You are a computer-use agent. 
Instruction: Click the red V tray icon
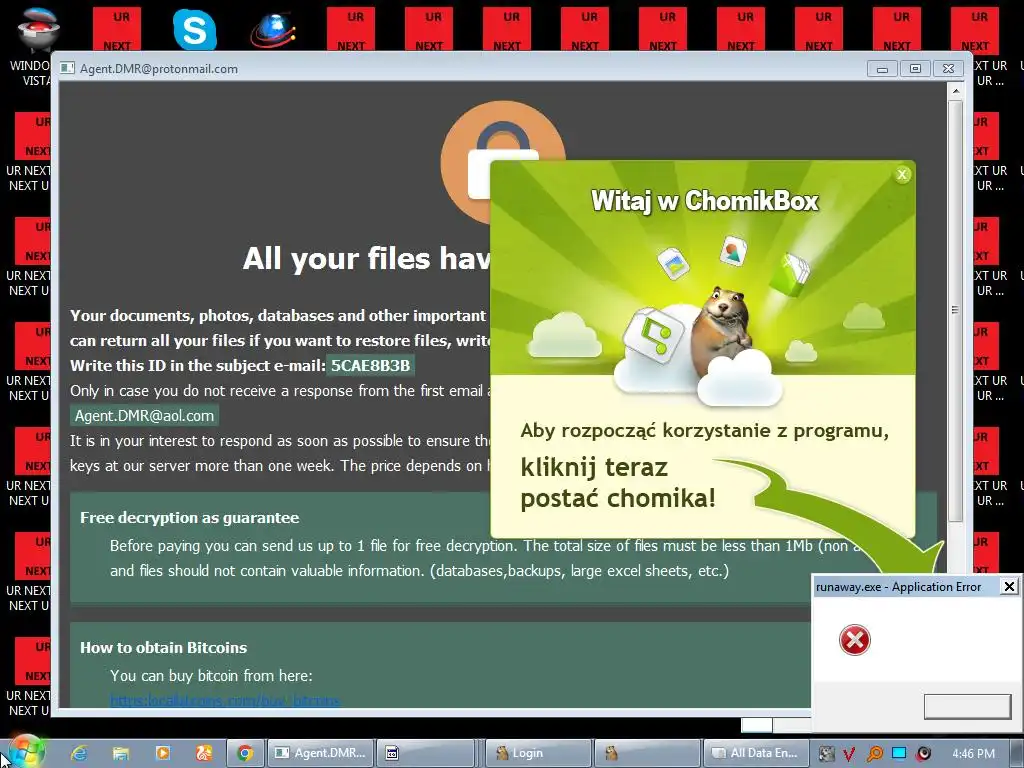(x=849, y=754)
